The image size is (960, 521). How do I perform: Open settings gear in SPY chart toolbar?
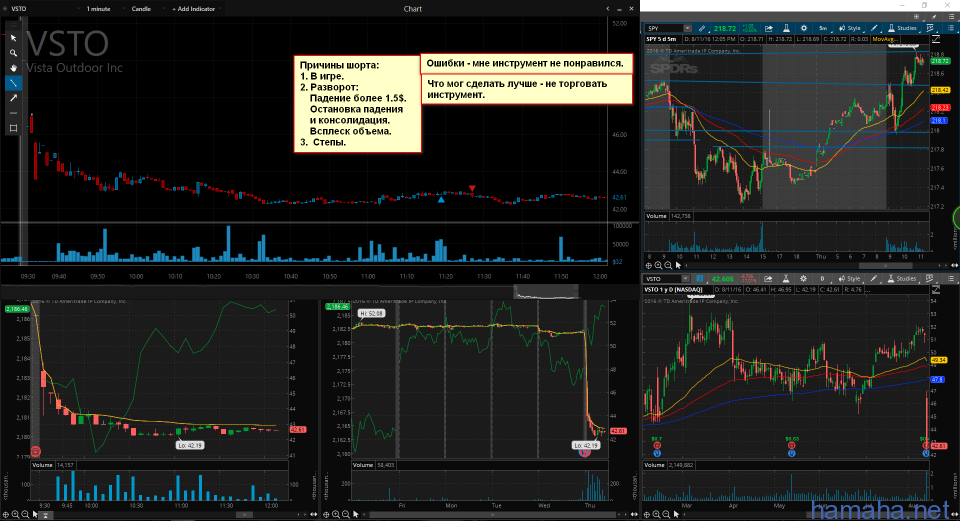(x=804, y=28)
